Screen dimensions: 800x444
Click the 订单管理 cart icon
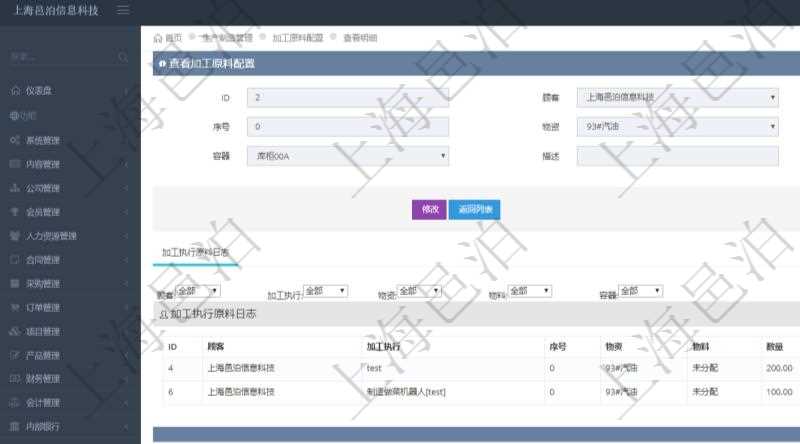(15, 307)
